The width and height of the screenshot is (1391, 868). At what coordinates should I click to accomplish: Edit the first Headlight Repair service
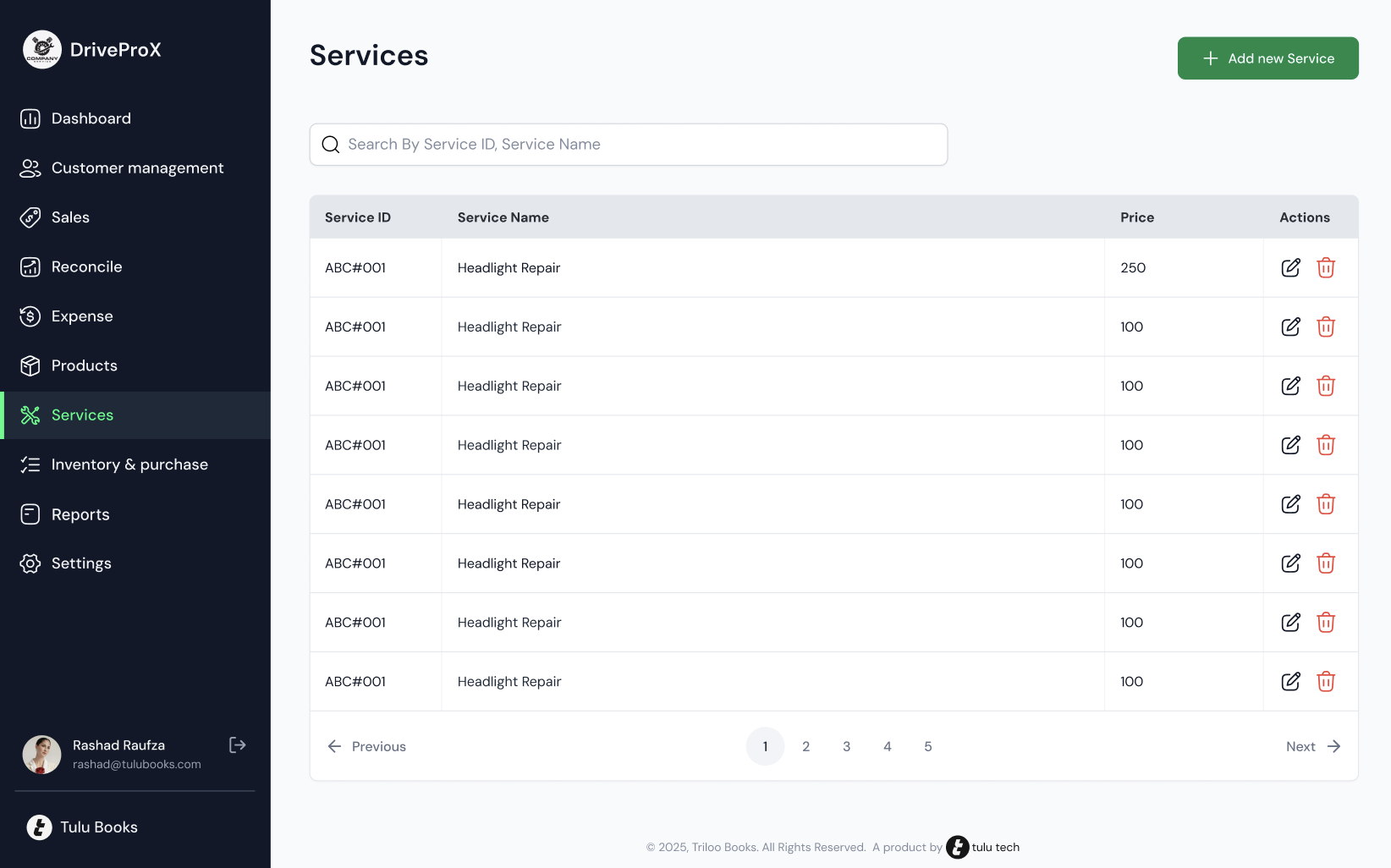[x=1290, y=267]
